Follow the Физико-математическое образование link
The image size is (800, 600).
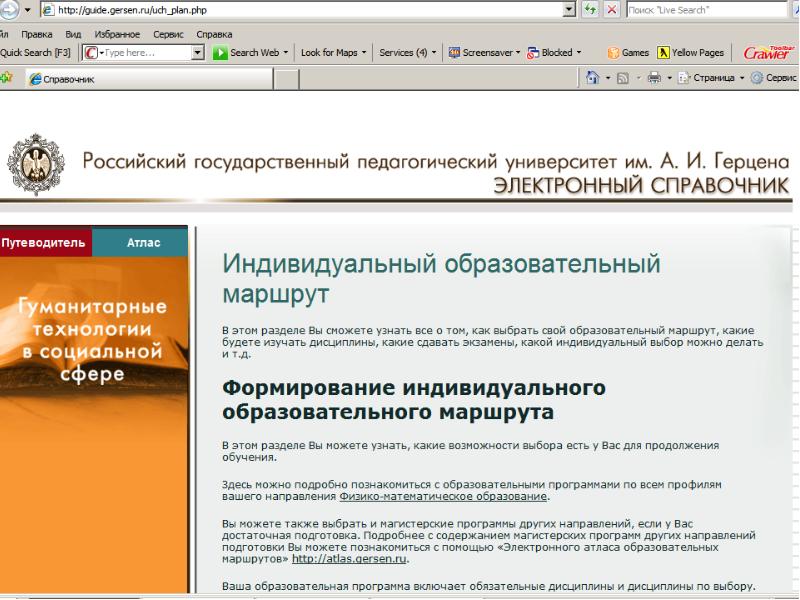pyautogui.click(x=443, y=496)
